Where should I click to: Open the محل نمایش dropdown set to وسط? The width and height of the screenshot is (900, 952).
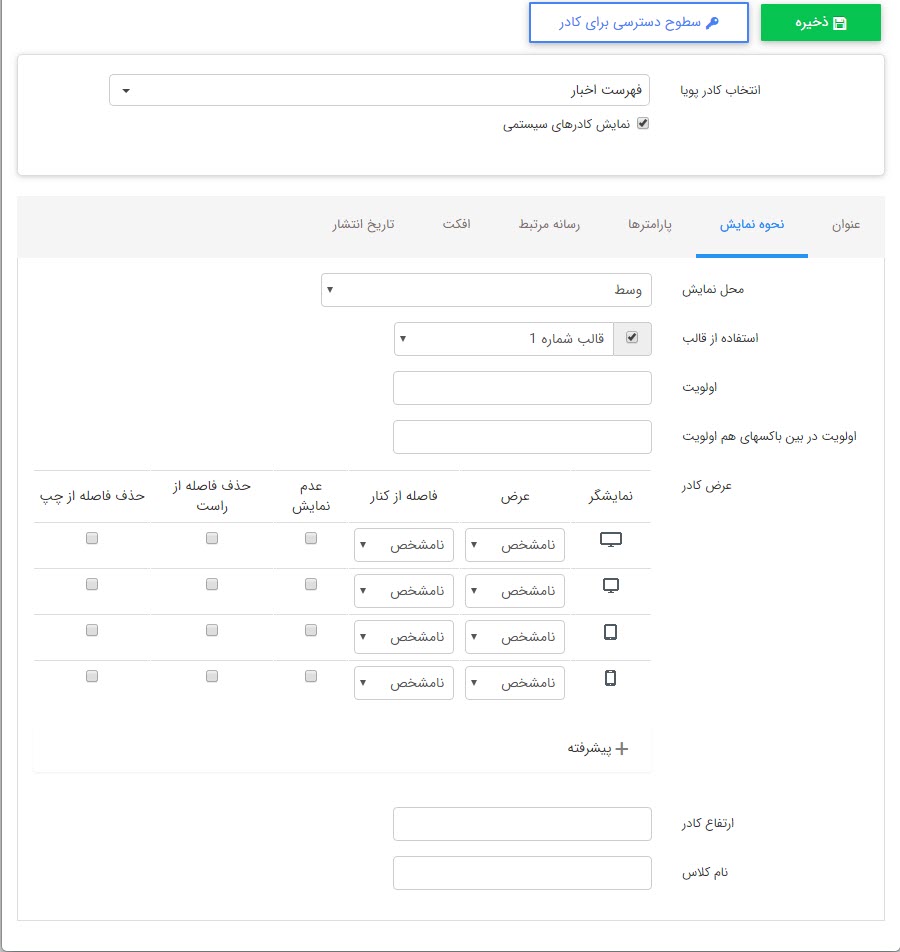[x=486, y=290]
